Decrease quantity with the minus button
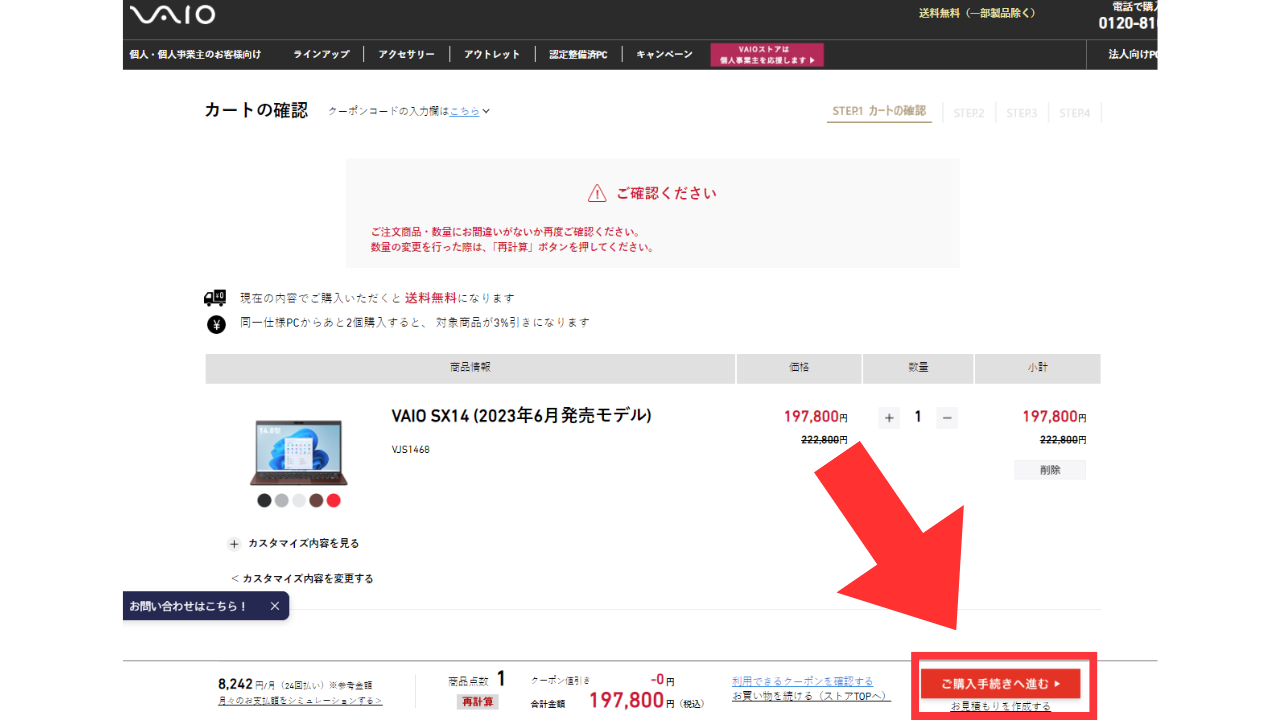This screenshot has width=1280, height=720. click(x=947, y=418)
